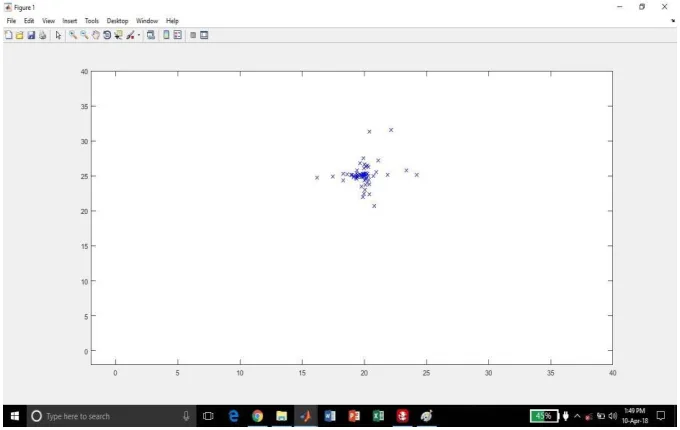Click the x-axis label 35
The image size is (680, 430).
point(551,373)
